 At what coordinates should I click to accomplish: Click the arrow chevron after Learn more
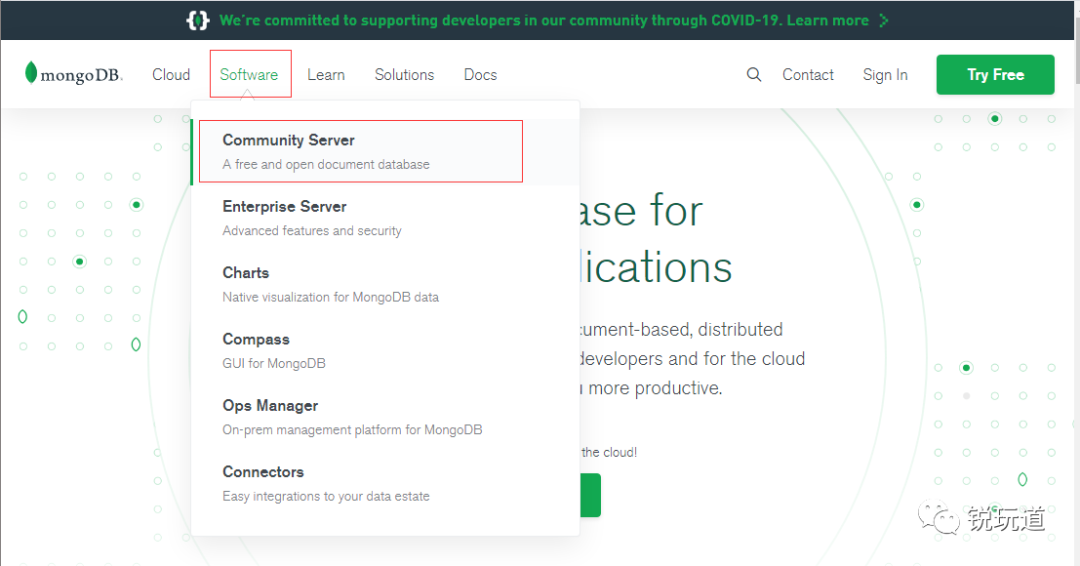[883, 20]
